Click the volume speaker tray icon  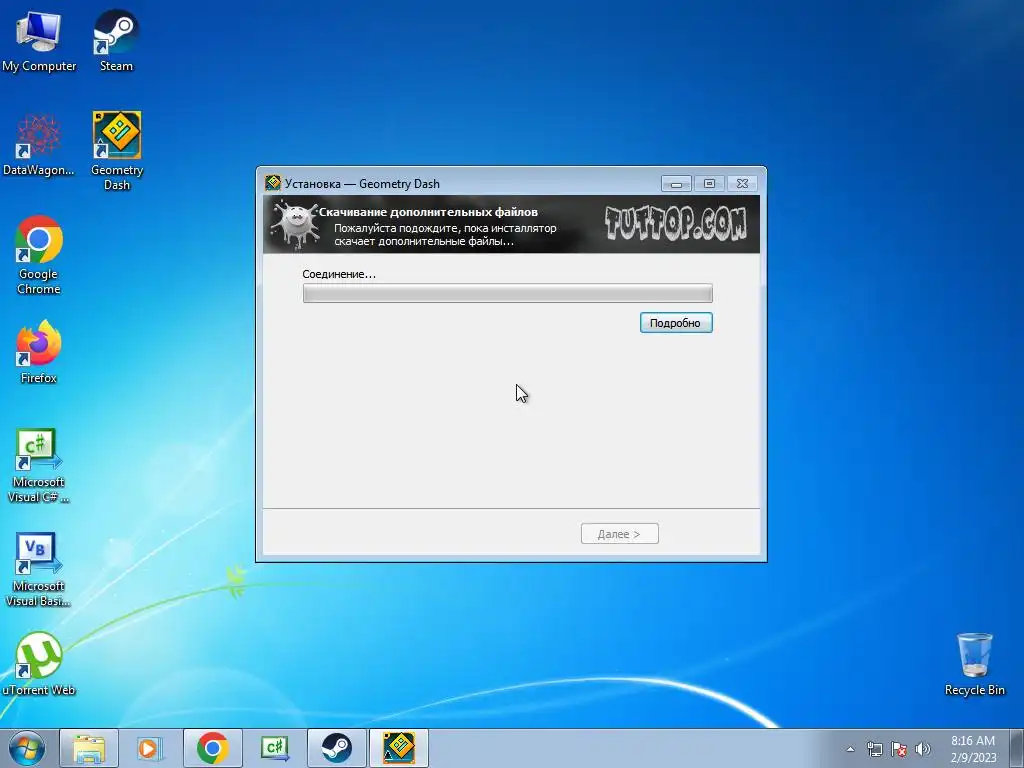tap(922, 749)
